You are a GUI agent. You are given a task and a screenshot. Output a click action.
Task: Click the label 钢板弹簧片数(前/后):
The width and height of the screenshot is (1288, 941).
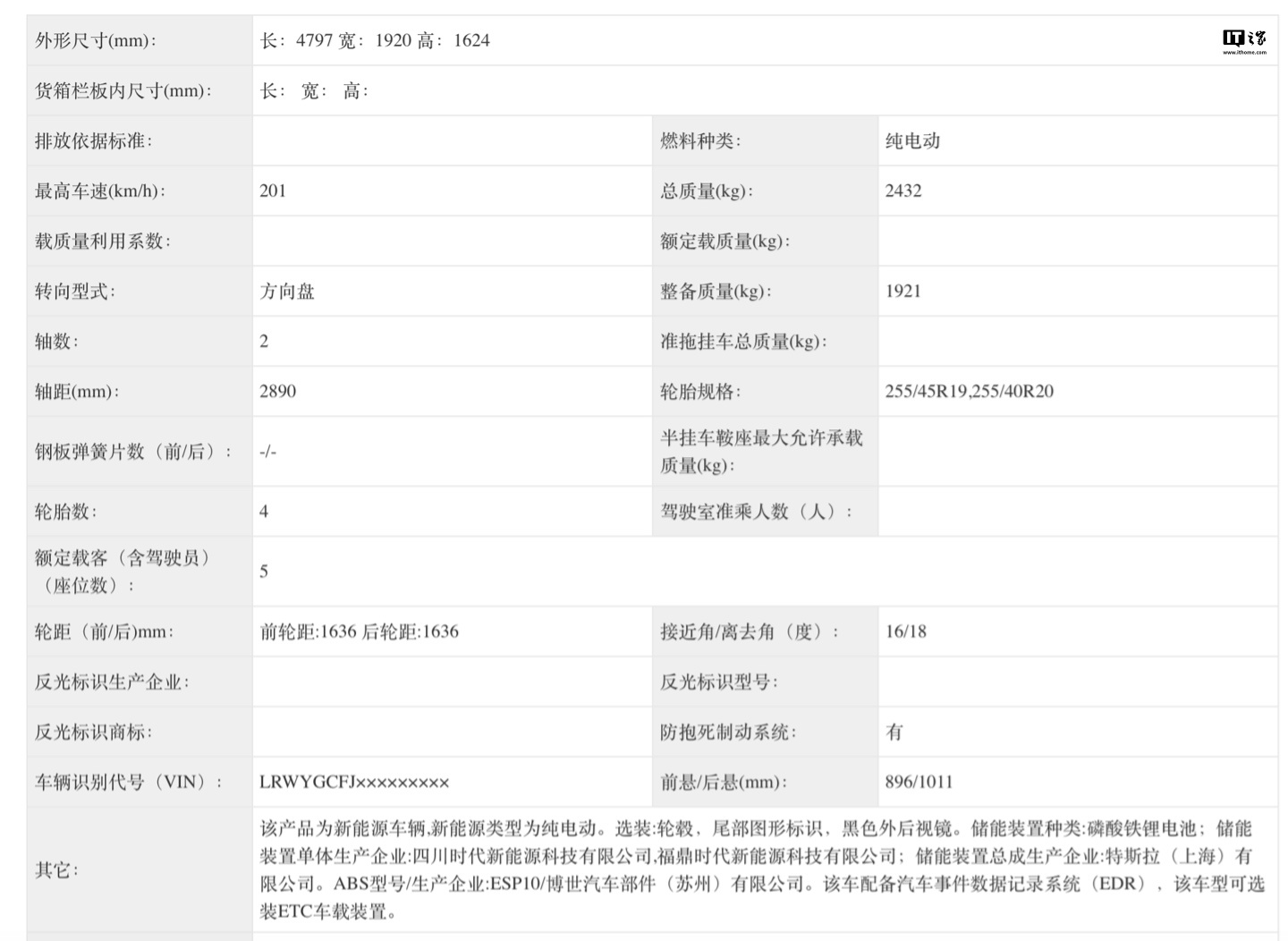pyautogui.click(x=133, y=452)
